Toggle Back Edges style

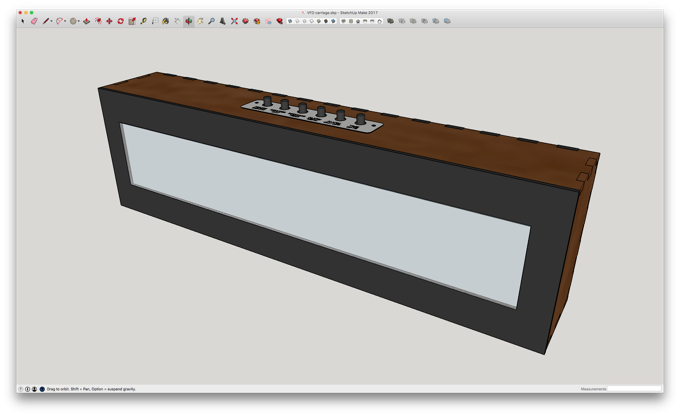[297, 21]
